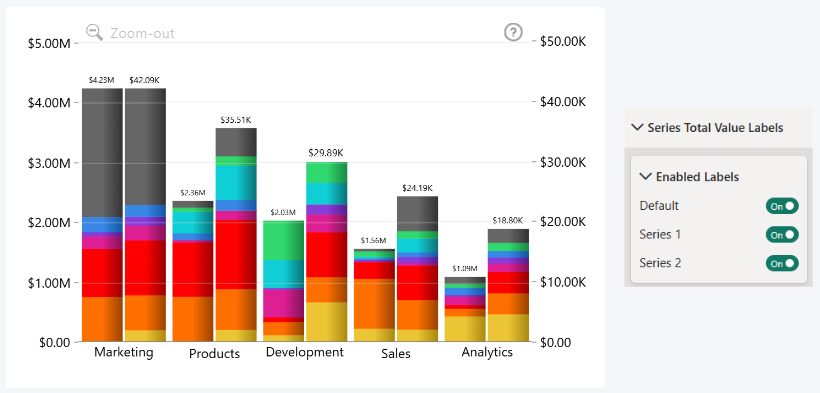This screenshot has width=820, height=393.
Task: Click the Default label text in Enabled Labels
Action: tap(659, 206)
